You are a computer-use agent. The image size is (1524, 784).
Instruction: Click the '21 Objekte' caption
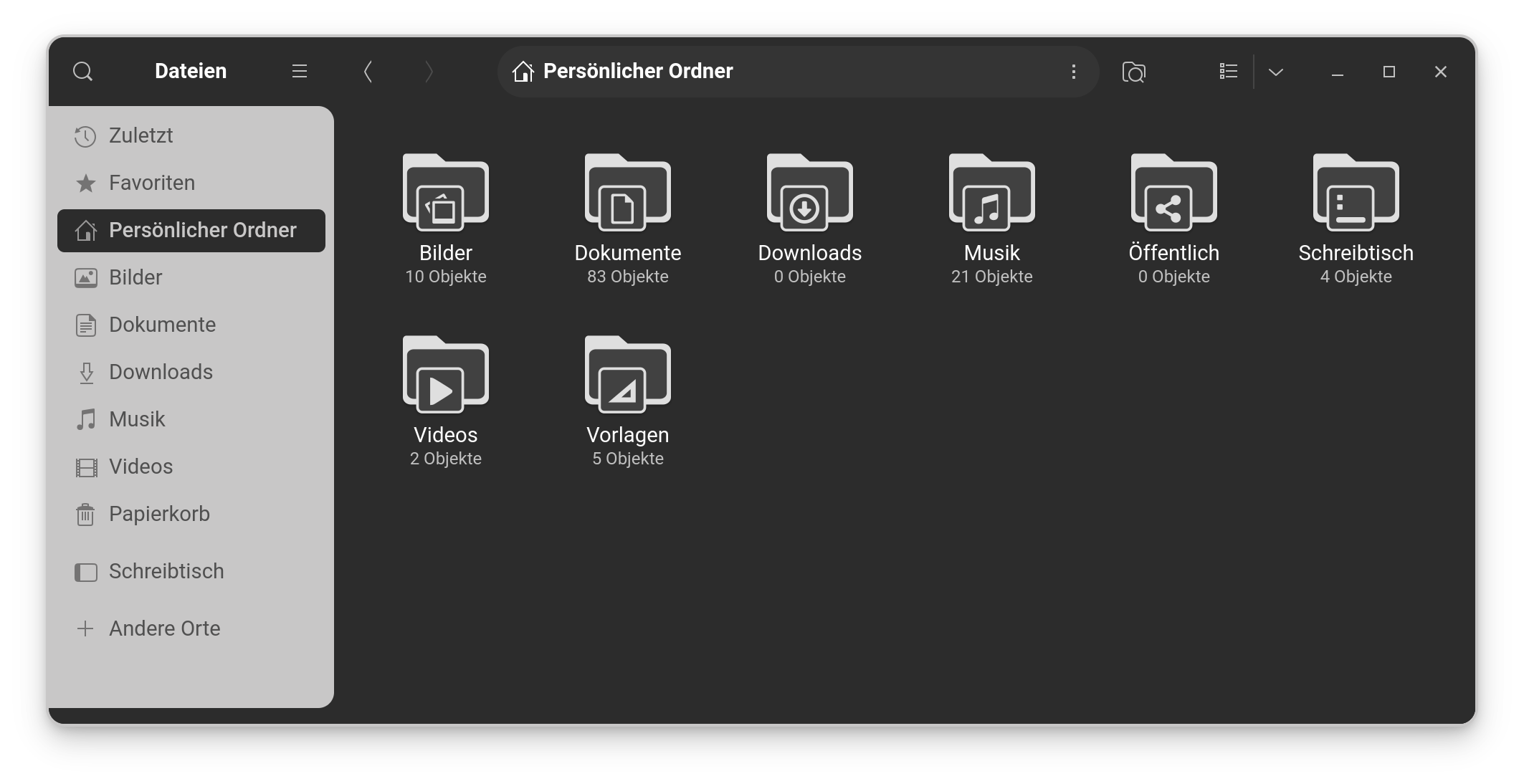pos(992,277)
